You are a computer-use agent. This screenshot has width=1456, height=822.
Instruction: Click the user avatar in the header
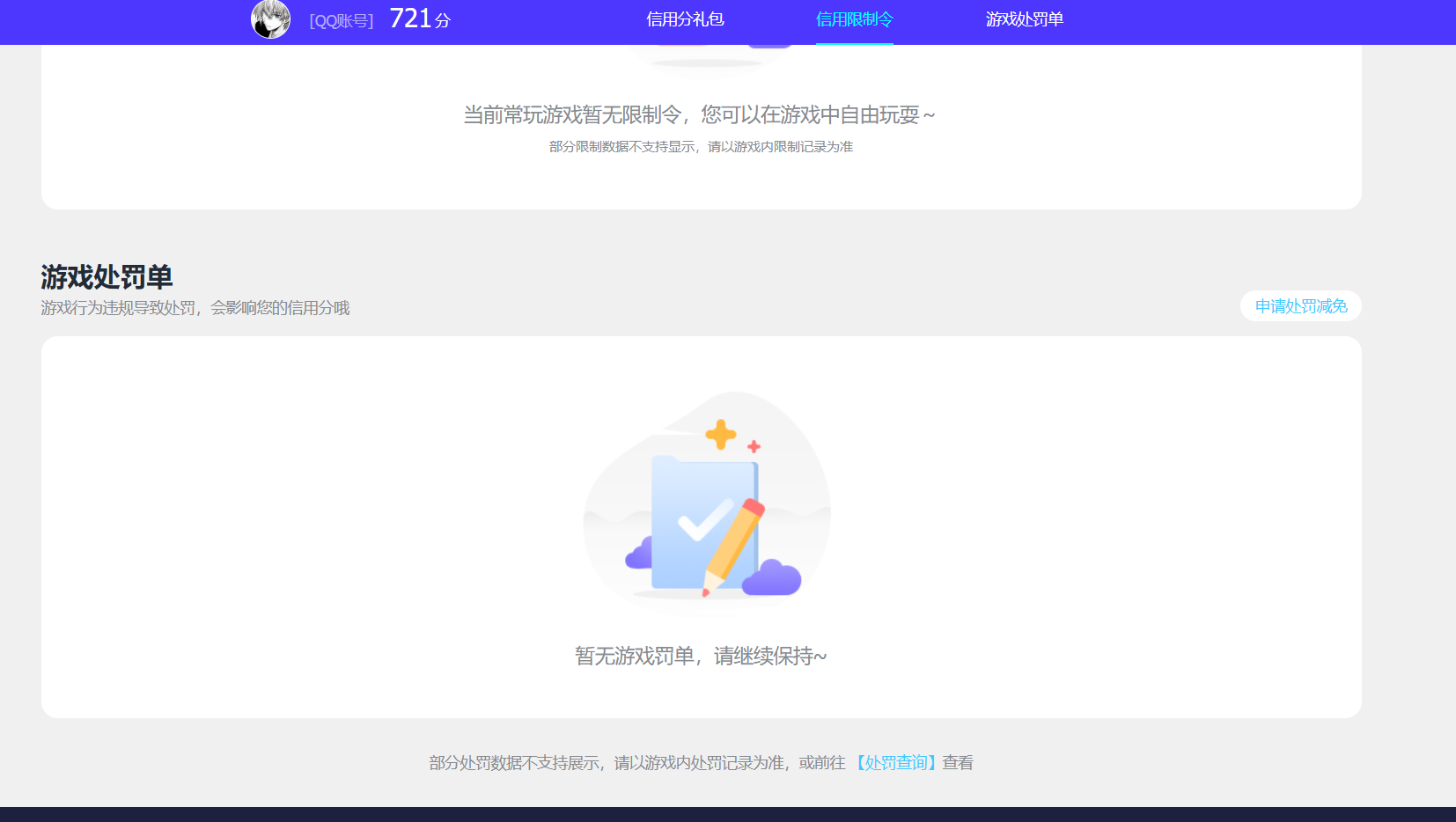pos(270,18)
